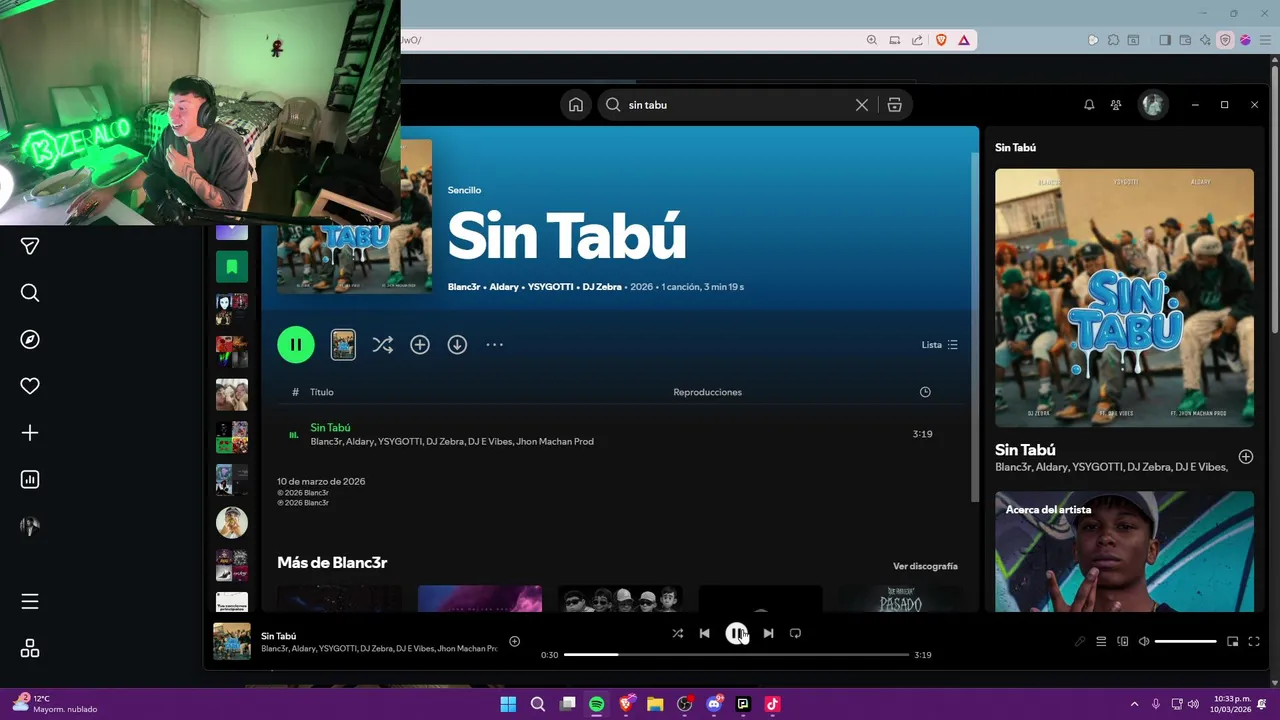Screen dimensions: 1280x720
Task: Open the lyrics microphone icon
Action: click(1080, 641)
